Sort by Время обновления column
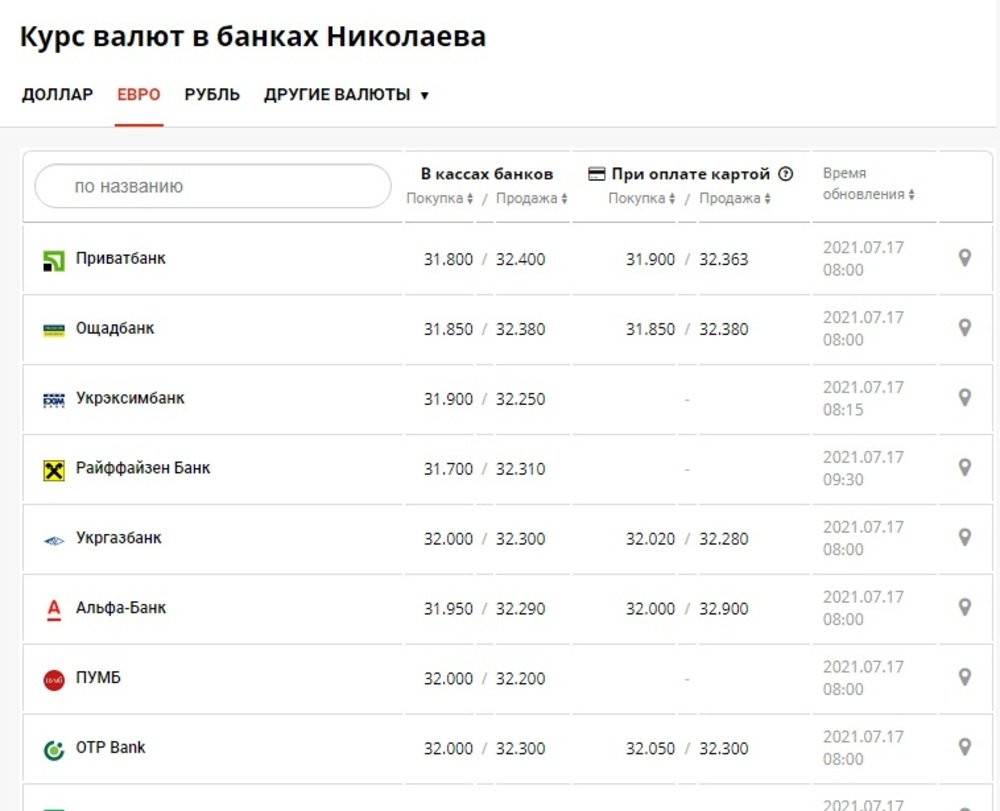This screenshot has width=1000, height=811. 868,184
